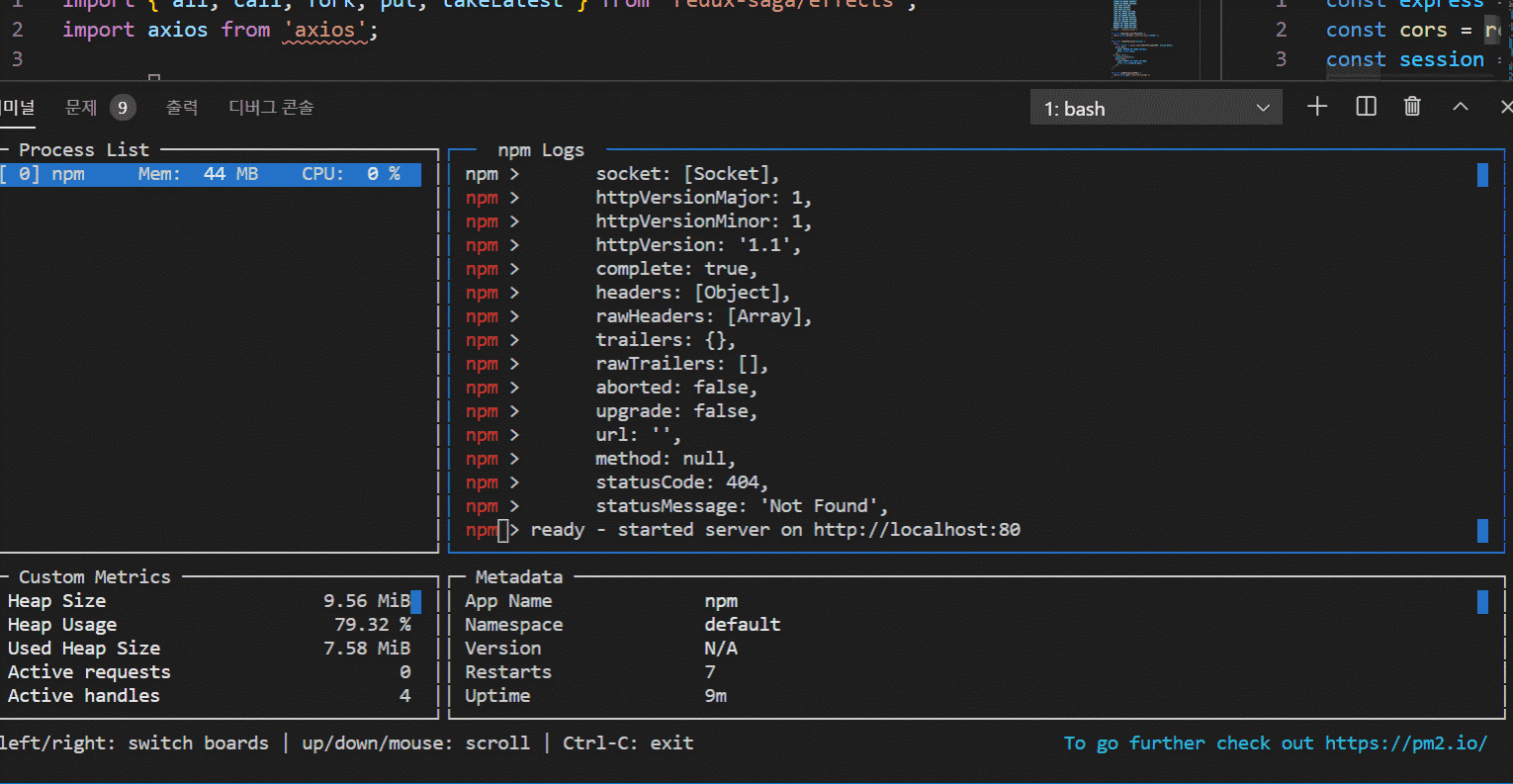This screenshot has height=784, width=1513.
Task: Kill the terminal using the trash icon
Action: tap(1412, 107)
